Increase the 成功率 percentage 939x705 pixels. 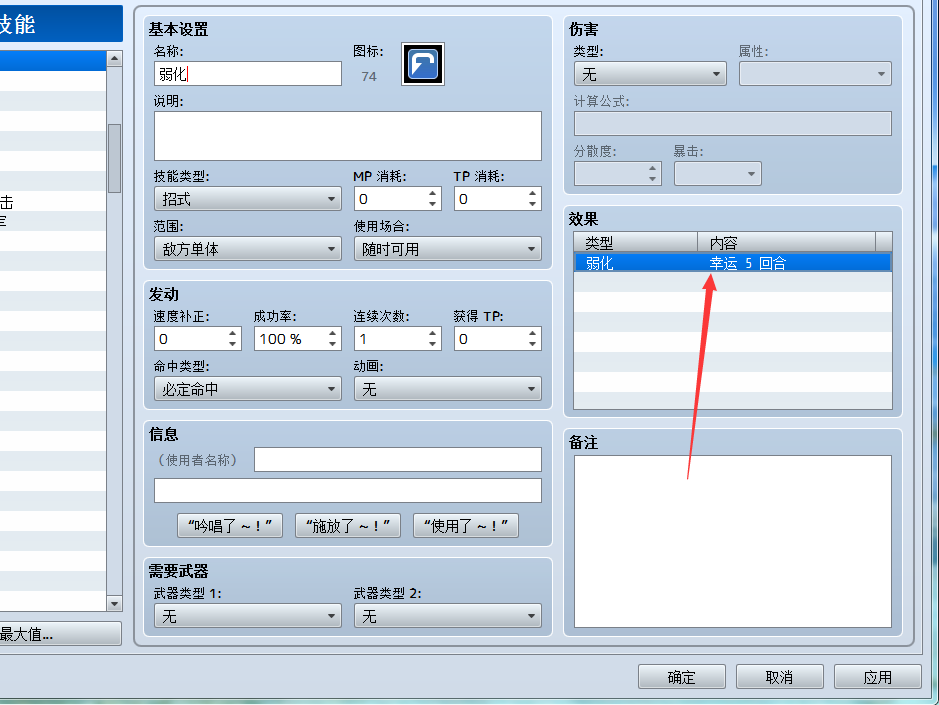[332, 333]
